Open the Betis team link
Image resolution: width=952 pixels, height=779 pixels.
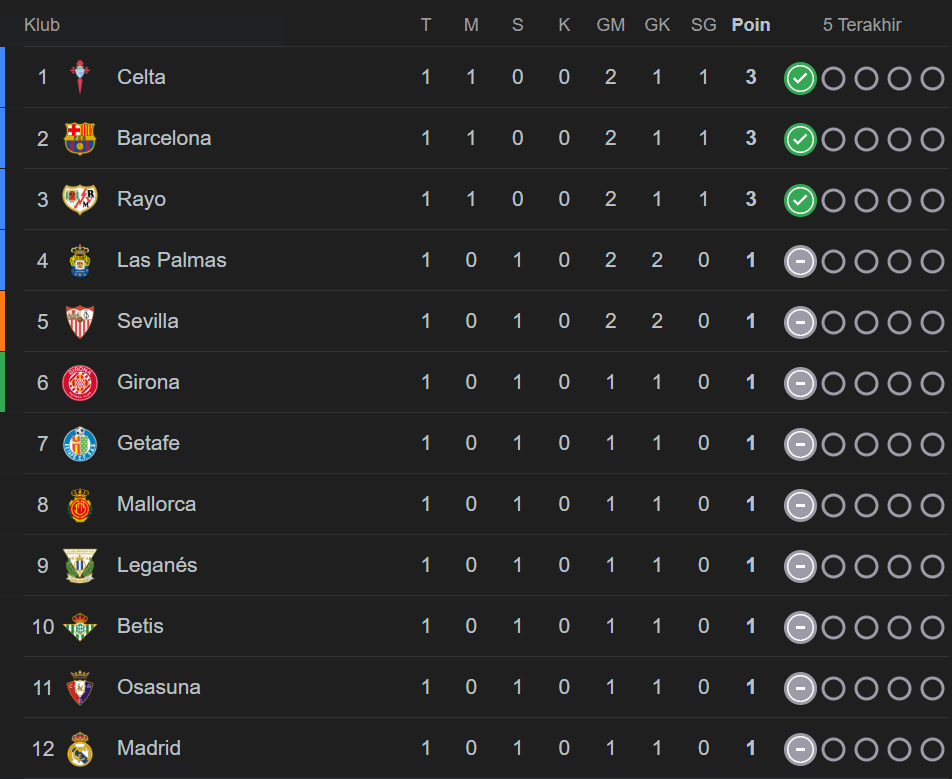point(140,626)
